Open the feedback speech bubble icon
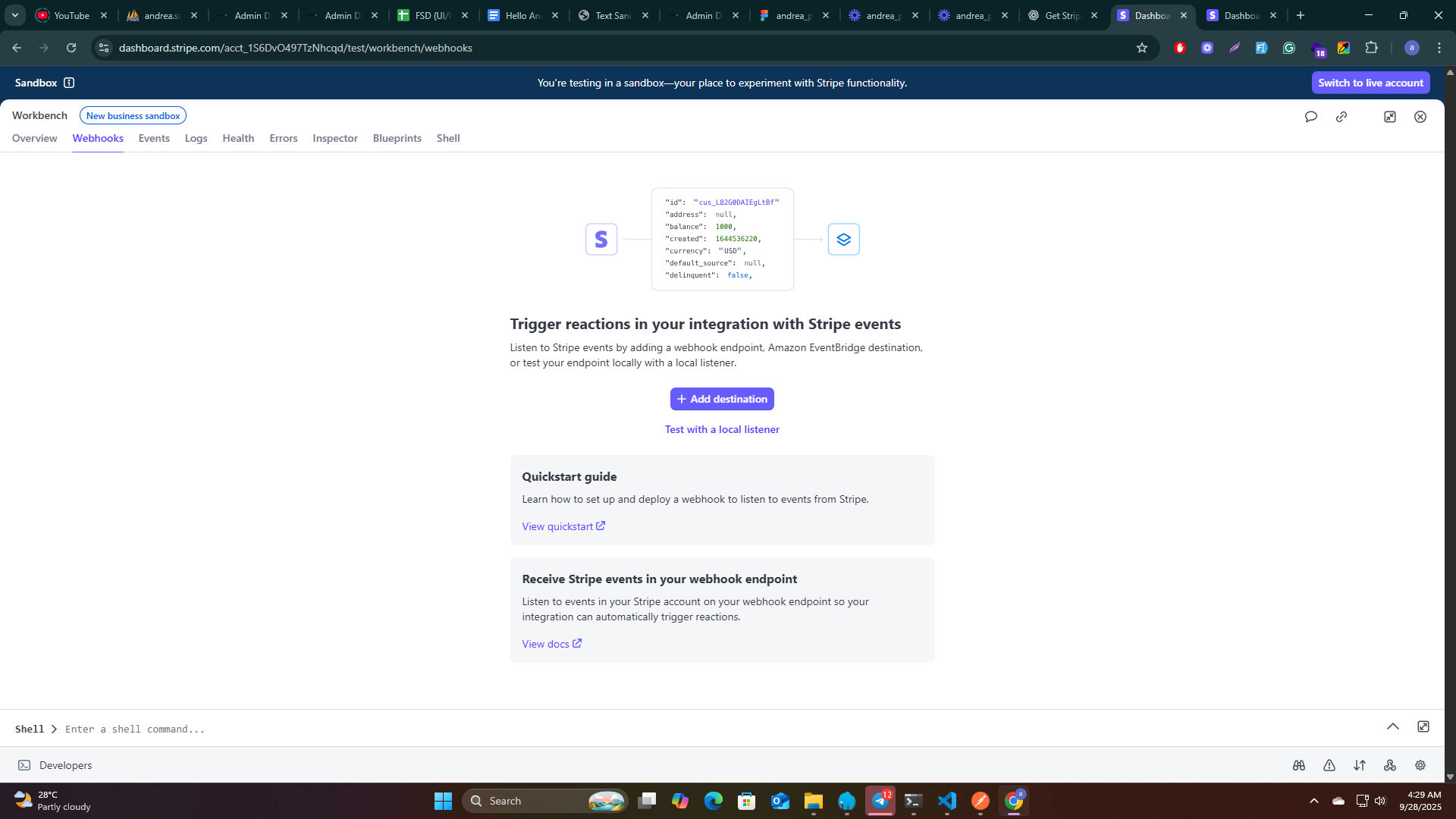Image resolution: width=1456 pixels, height=819 pixels. pyautogui.click(x=1310, y=117)
